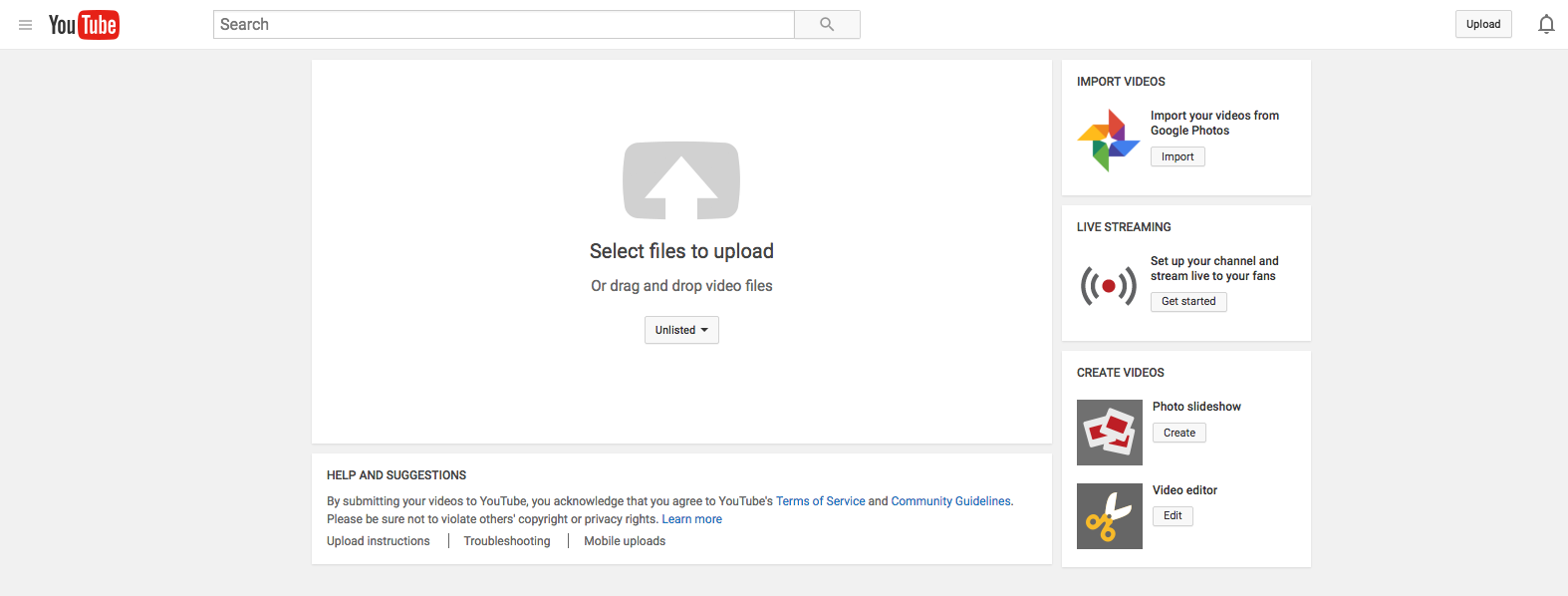Open the hamburger guide menu

pyautogui.click(x=26, y=25)
